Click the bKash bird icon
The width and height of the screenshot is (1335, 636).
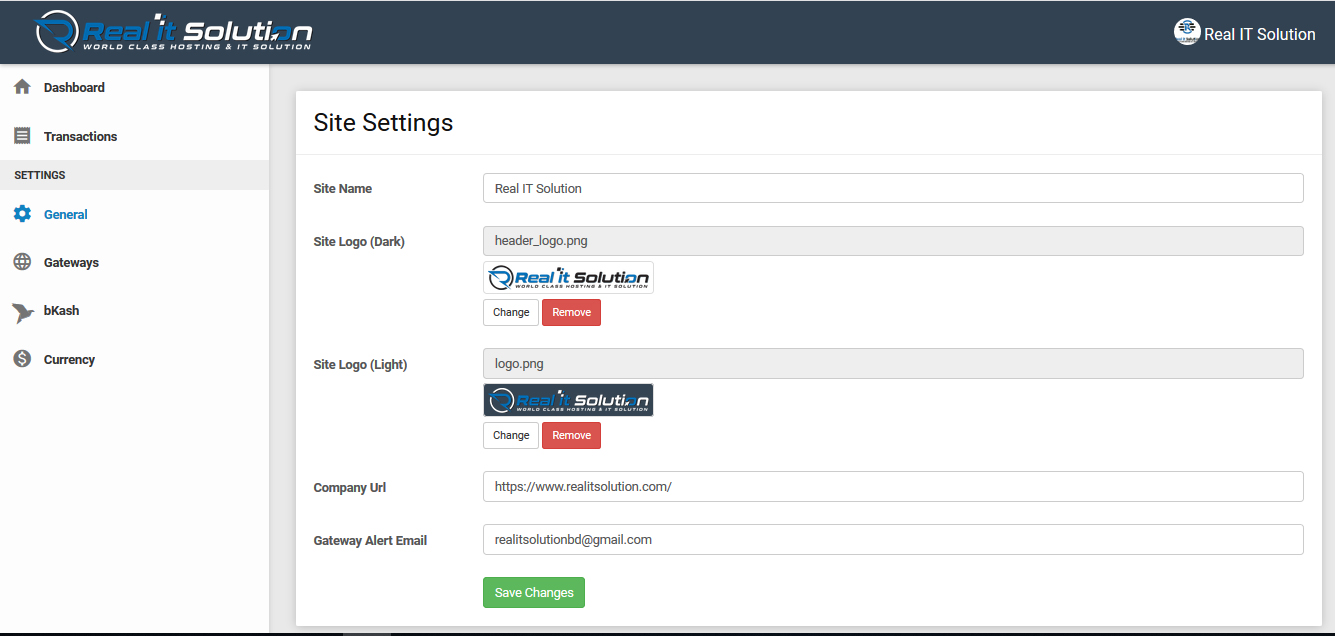[23, 311]
